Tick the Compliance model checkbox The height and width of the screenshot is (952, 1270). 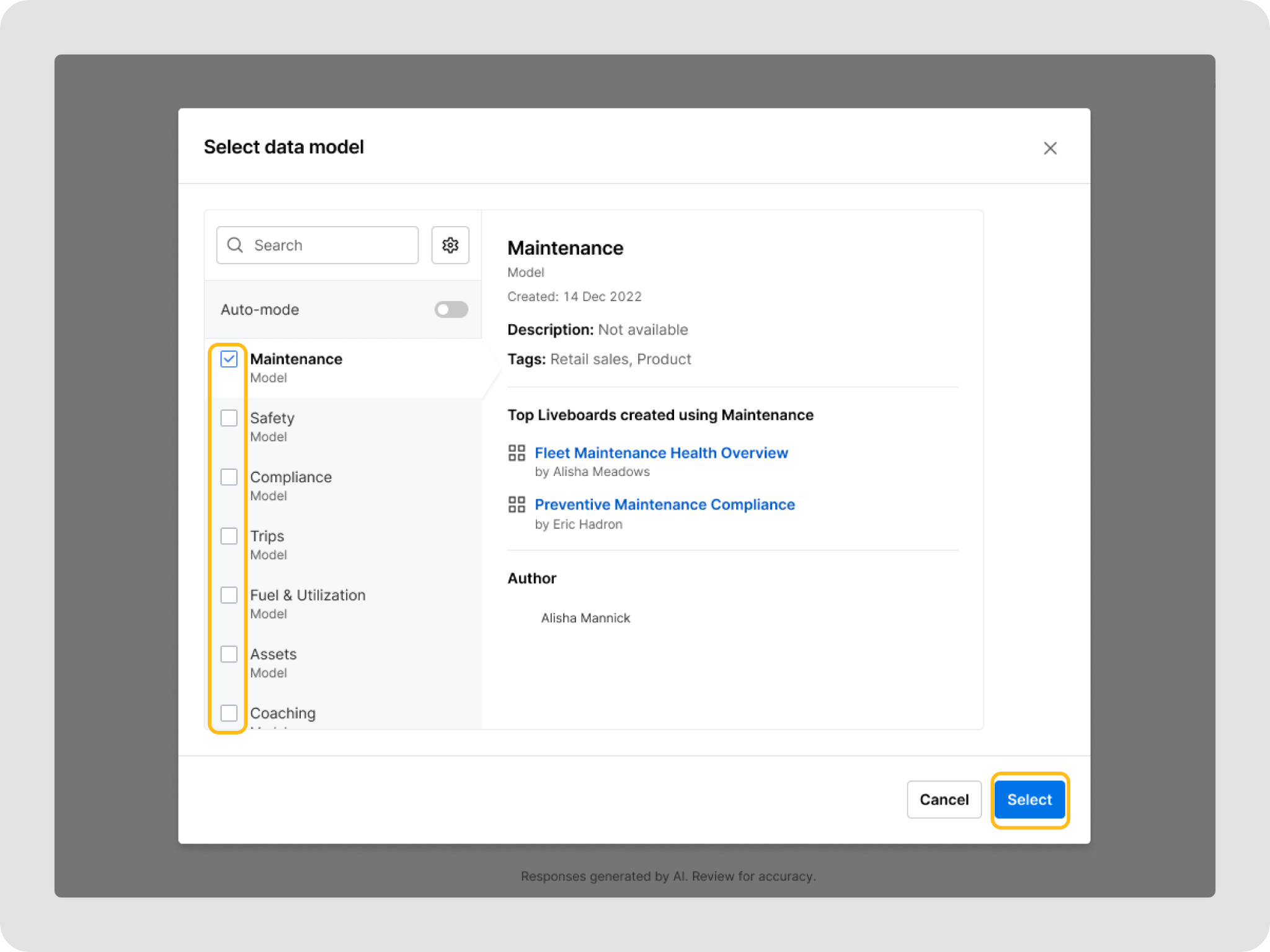(x=229, y=477)
